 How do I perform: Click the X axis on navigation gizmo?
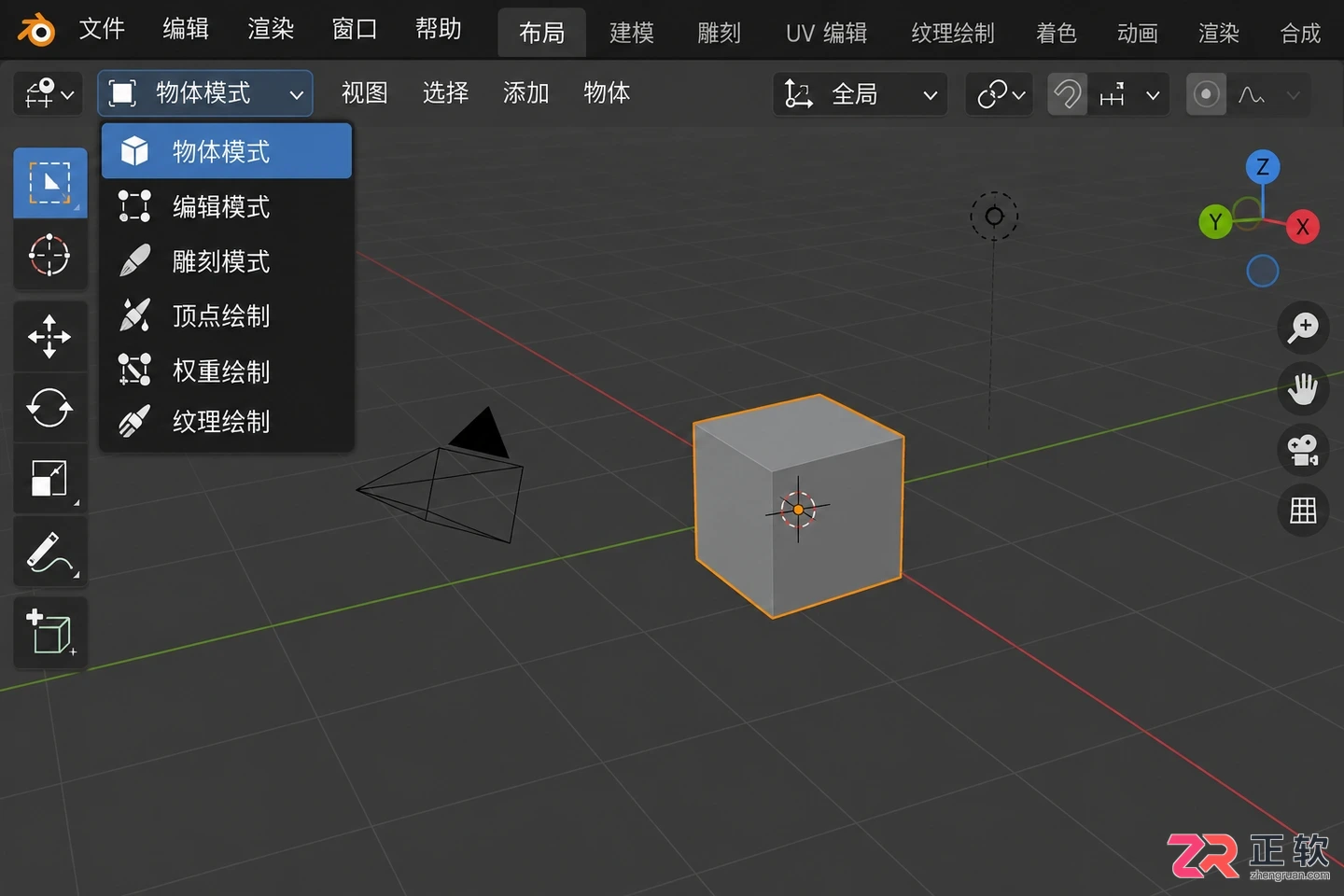(x=1302, y=227)
